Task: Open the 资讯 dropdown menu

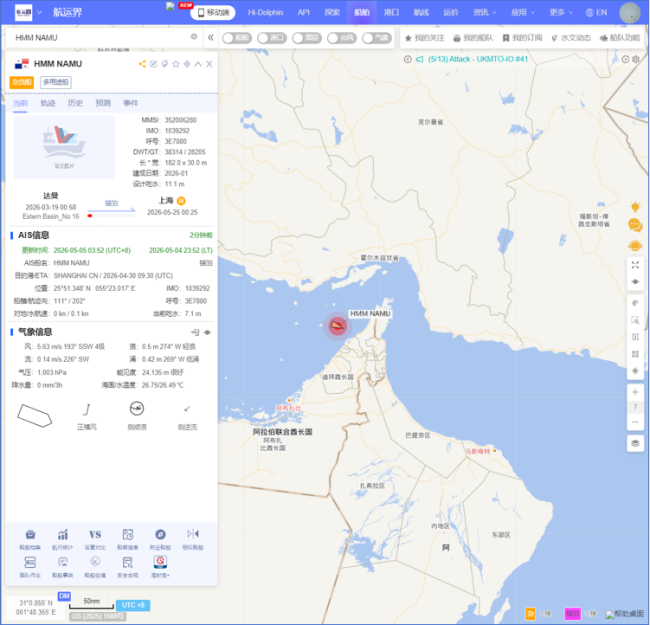Action: pos(485,12)
